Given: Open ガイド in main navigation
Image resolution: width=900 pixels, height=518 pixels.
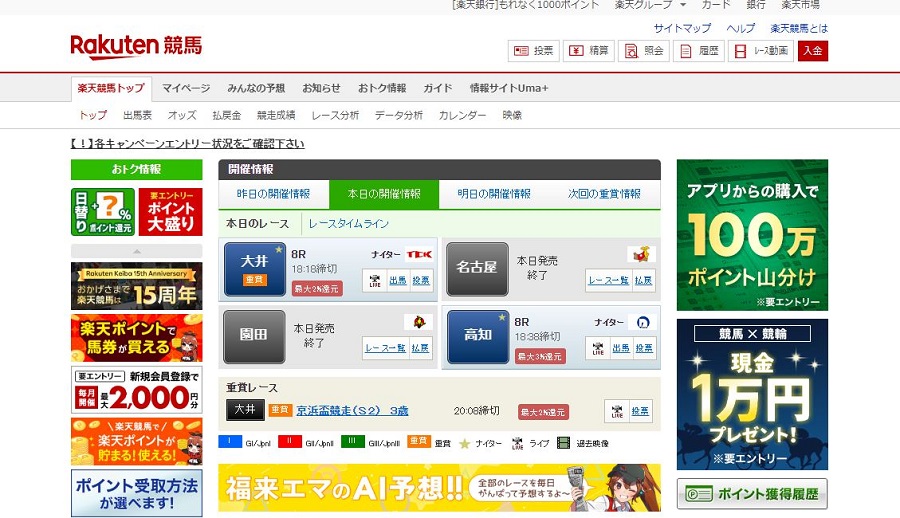Looking at the screenshot, I should pyautogui.click(x=438, y=88).
